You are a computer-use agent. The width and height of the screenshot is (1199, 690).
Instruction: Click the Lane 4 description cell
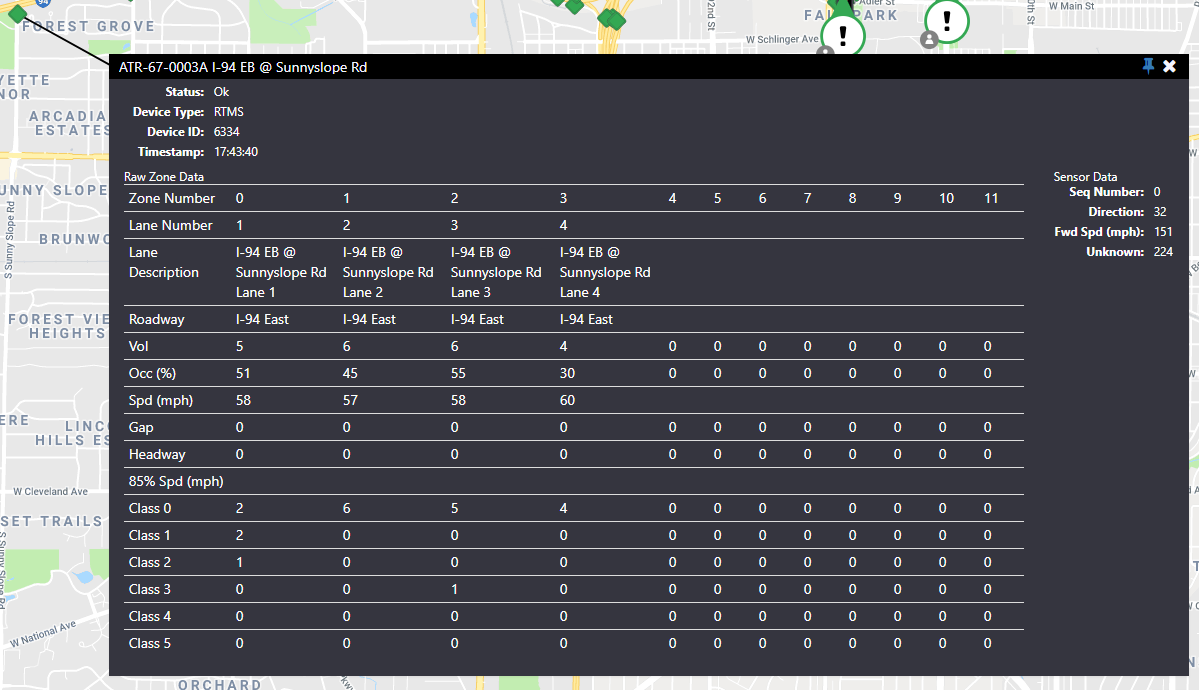coord(605,272)
